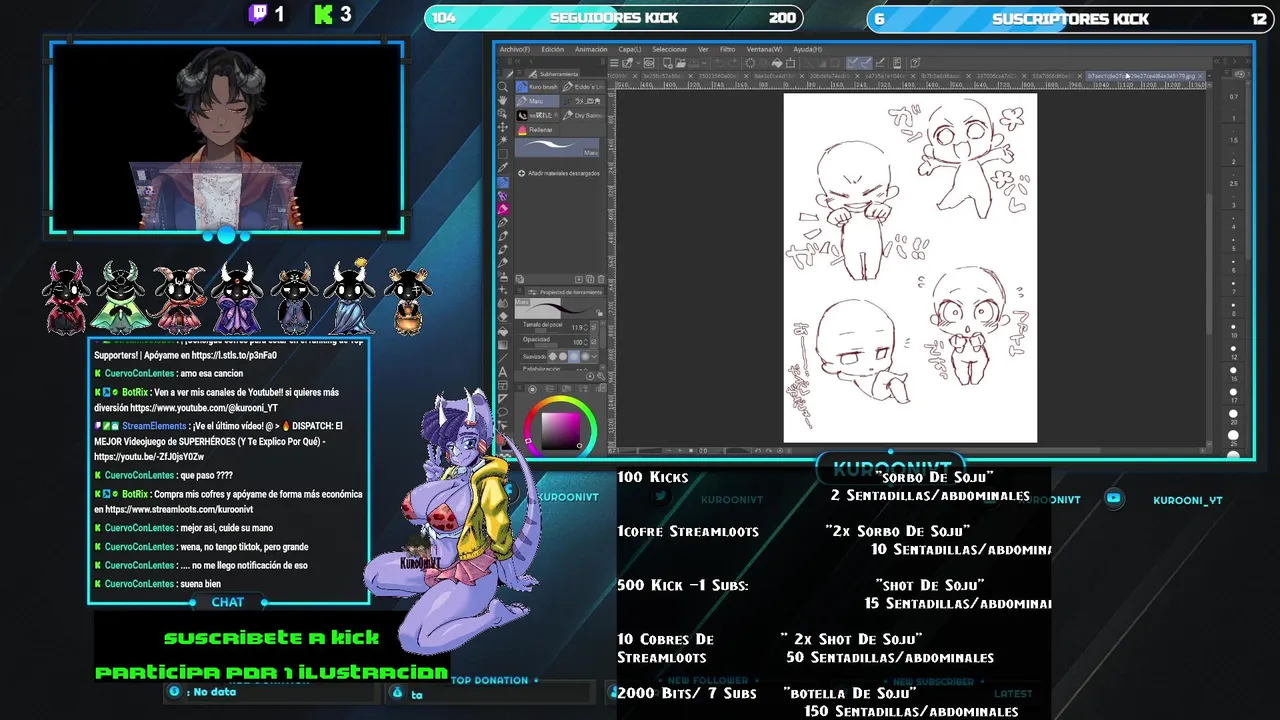1280x720 pixels.
Task: Select the Zoom magnifier tool
Action: (503, 87)
